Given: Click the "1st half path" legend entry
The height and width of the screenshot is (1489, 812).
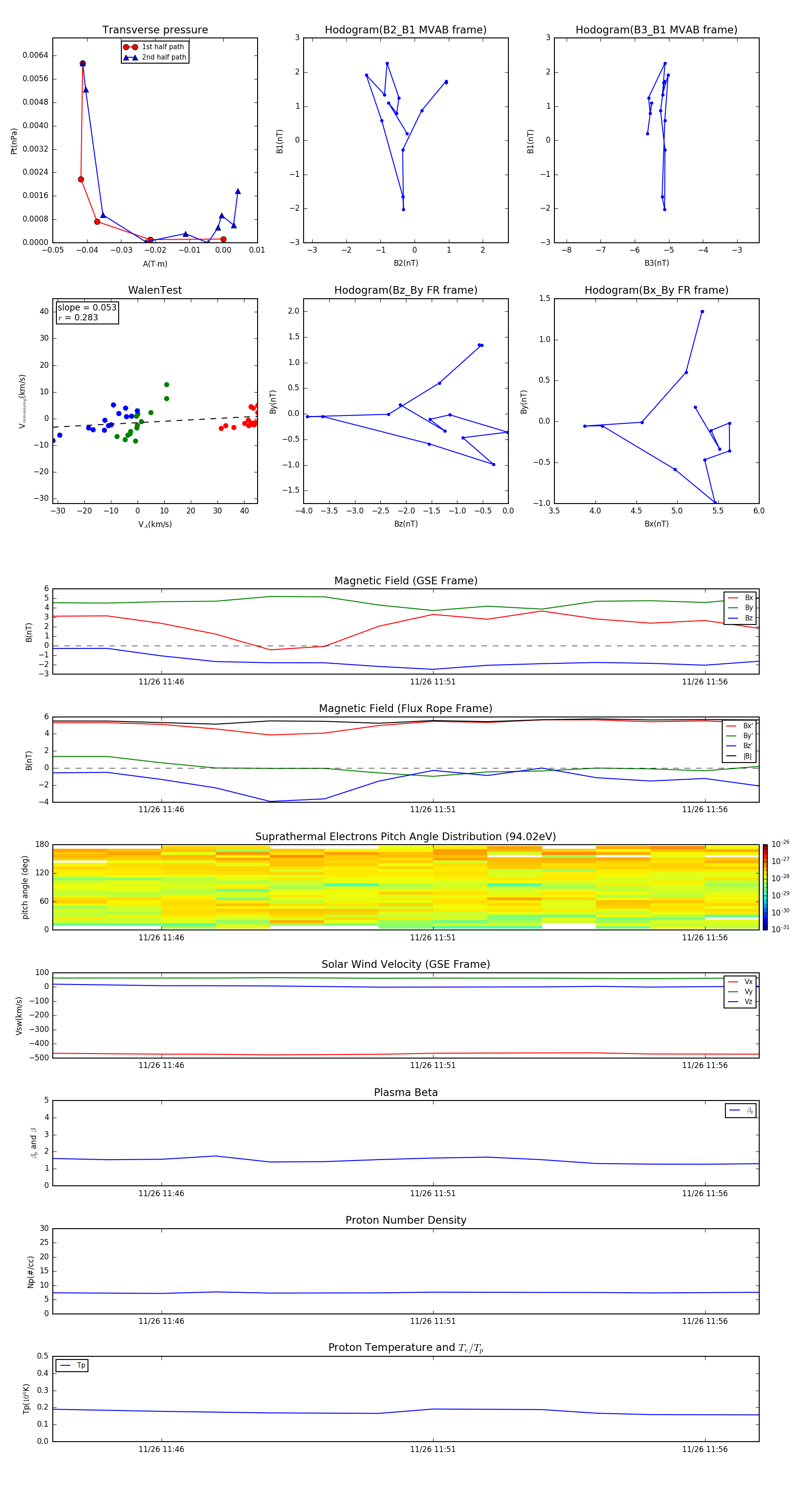Looking at the screenshot, I should [x=154, y=47].
